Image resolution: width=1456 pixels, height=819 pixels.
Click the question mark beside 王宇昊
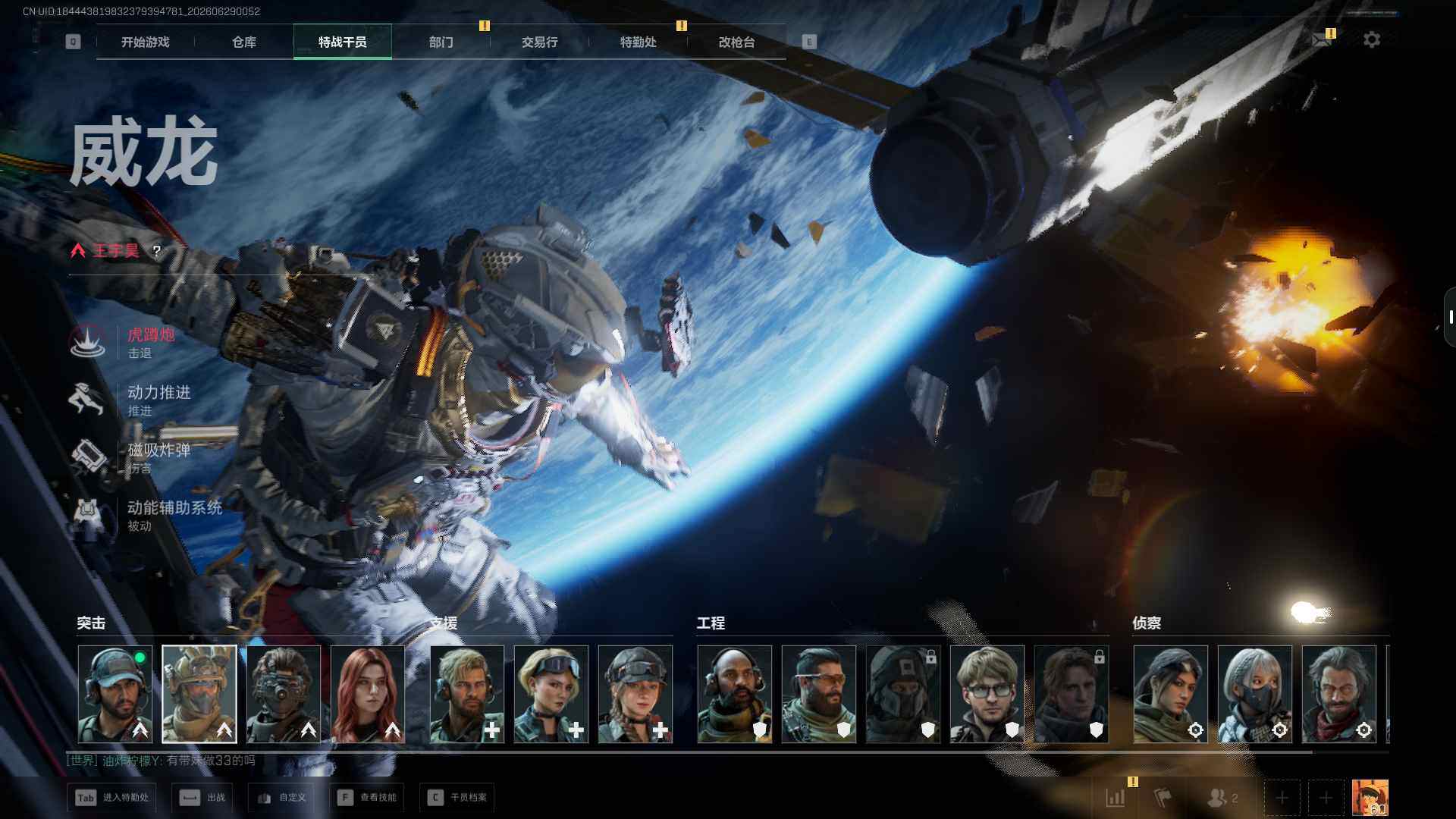pos(156,251)
